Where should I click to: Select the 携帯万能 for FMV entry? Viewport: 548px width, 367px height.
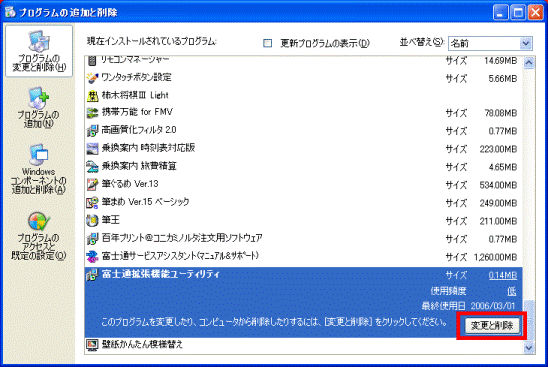point(303,113)
